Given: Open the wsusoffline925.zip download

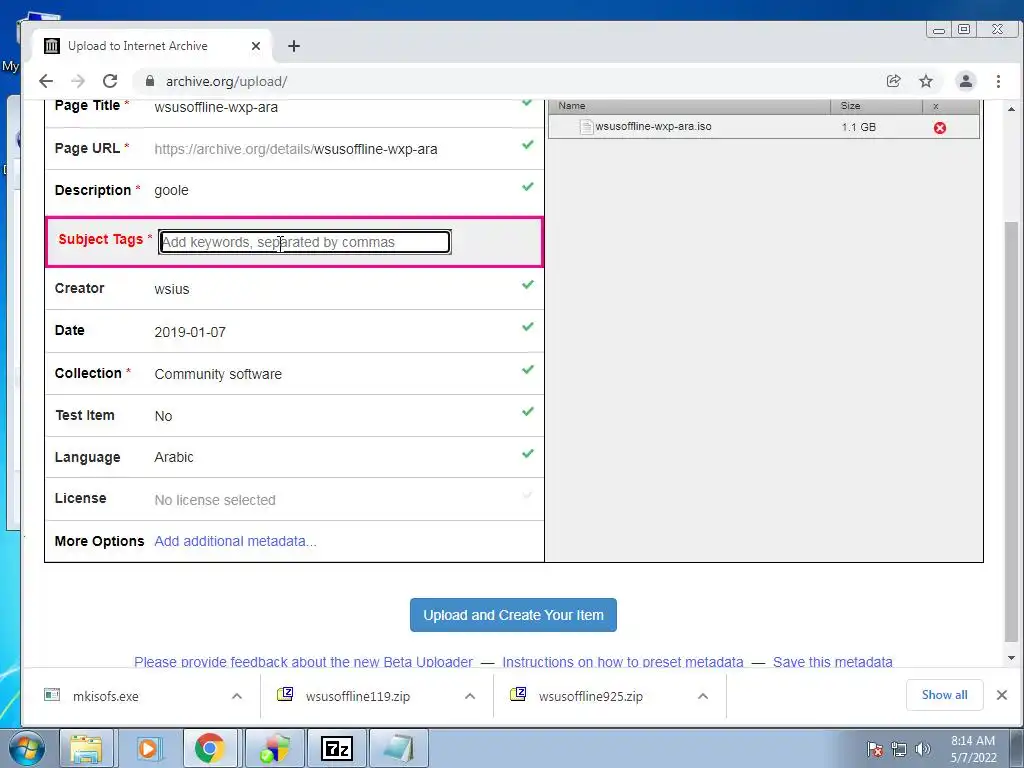Looking at the screenshot, I should [590, 697].
